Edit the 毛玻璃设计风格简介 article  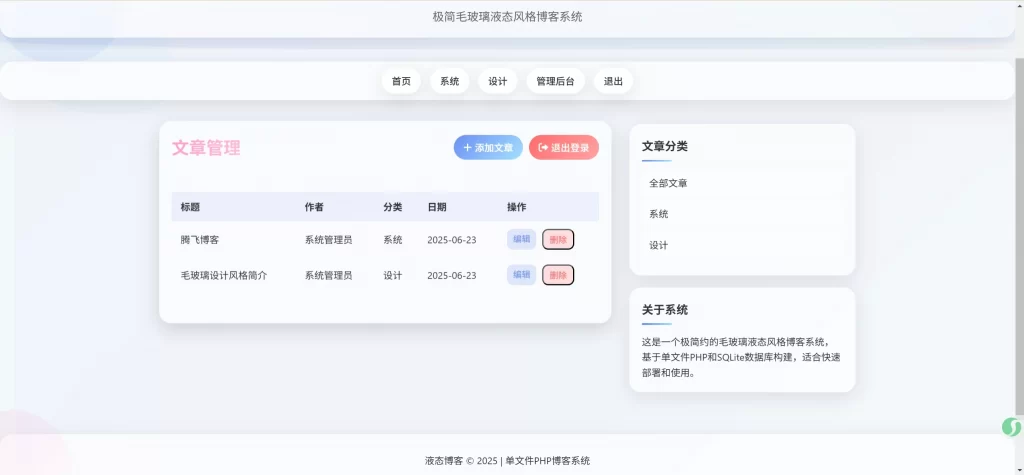point(521,274)
